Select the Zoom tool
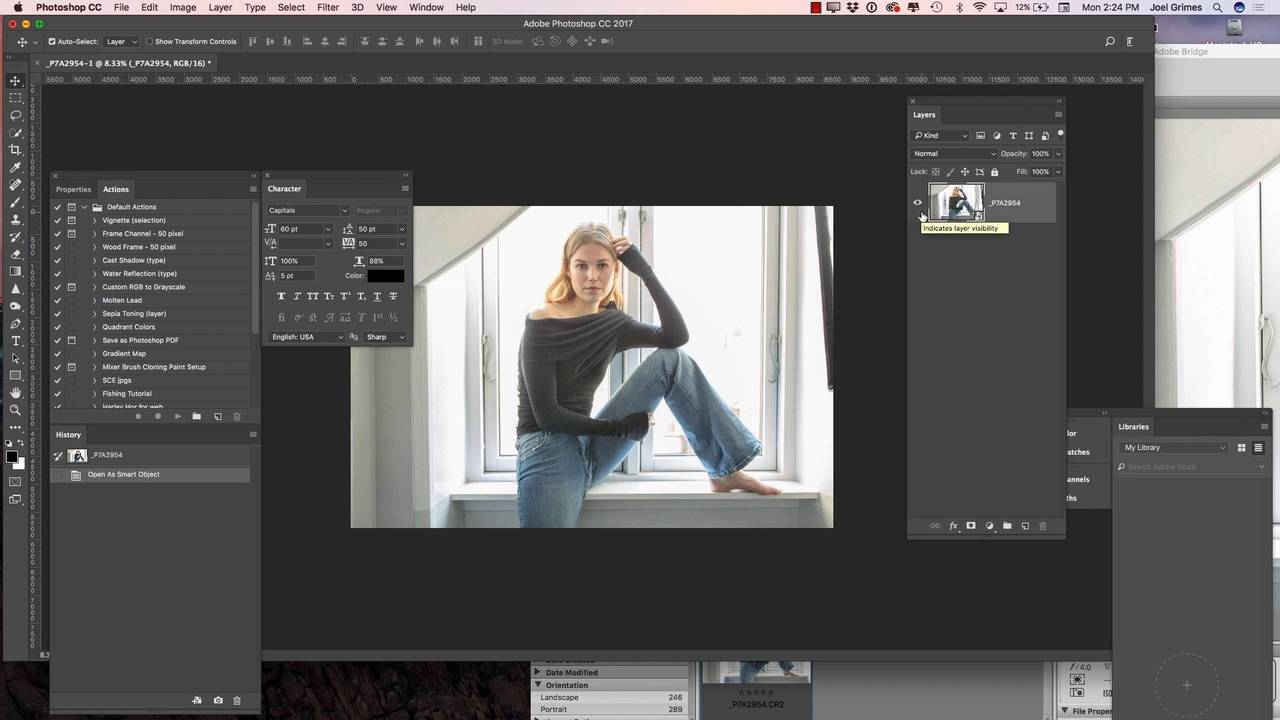The height and width of the screenshot is (720, 1280). click(x=15, y=410)
